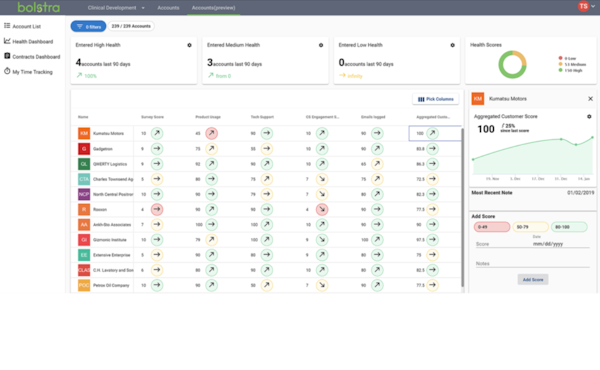
Task: Open settings gear on Entered Low Health card
Action: 452,45
